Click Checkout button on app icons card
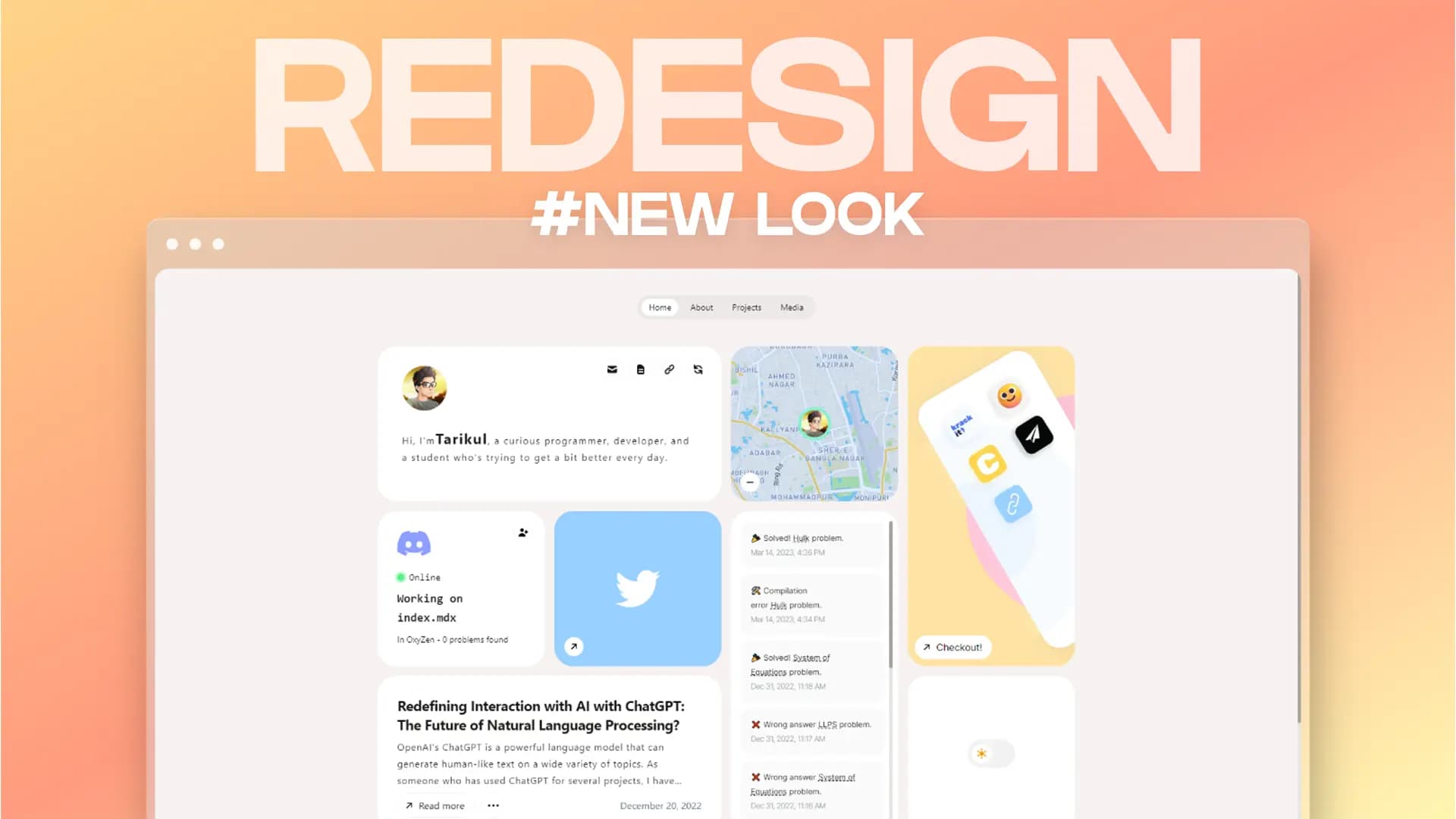This screenshot has width=1456, height=819. (952, 647)
